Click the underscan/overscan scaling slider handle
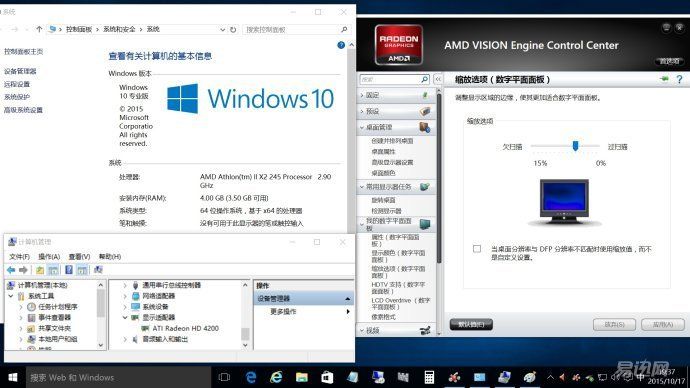690x388 pixels. (575, 146)
